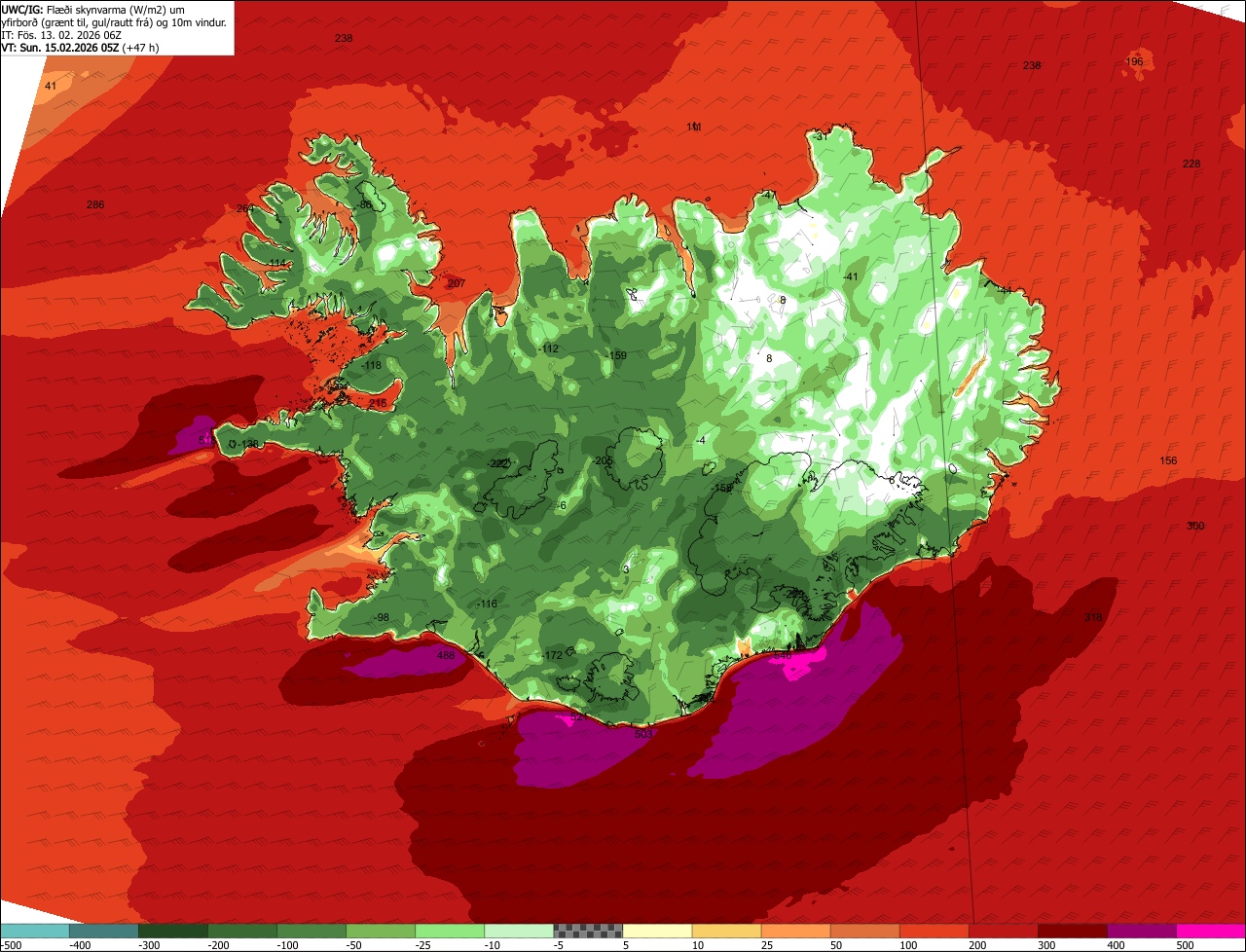Click the dark teal legend swatch between -400 and -300
Viewport: 1246px width, 952px height.
[x=104, y=931]
